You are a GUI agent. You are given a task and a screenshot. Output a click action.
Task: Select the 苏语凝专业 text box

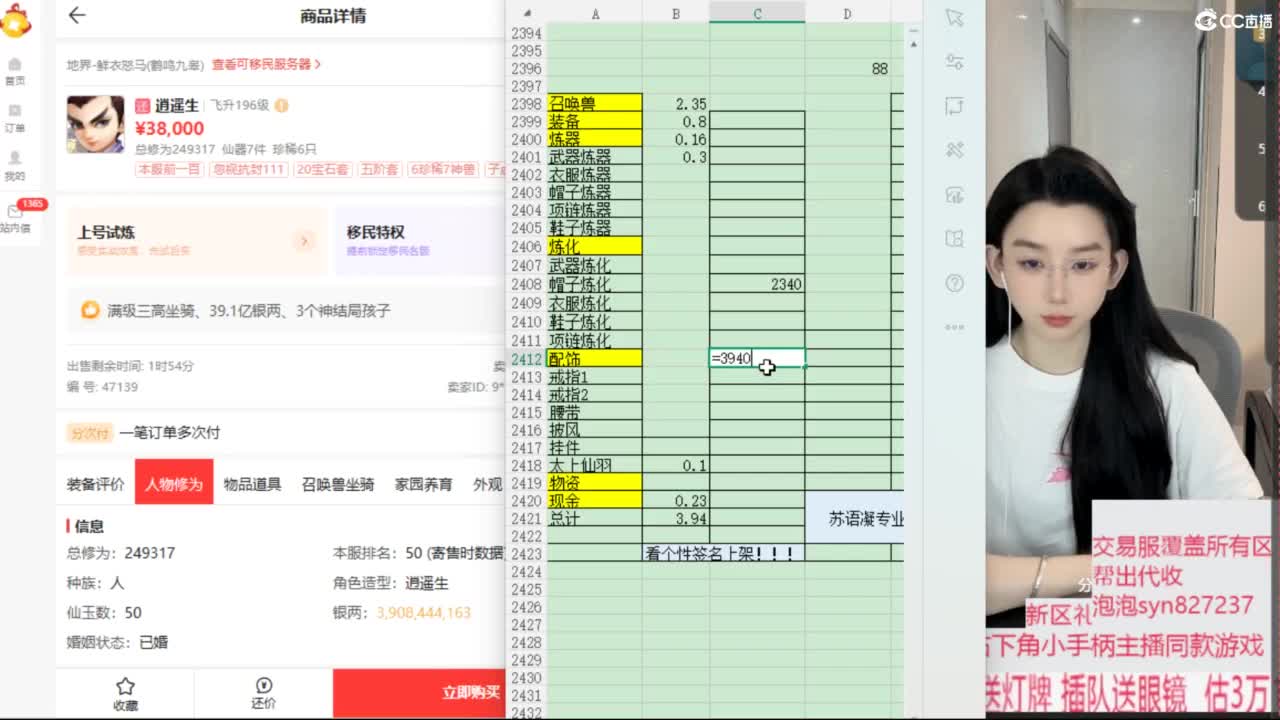pyautogui.click(x=855, y=518)
